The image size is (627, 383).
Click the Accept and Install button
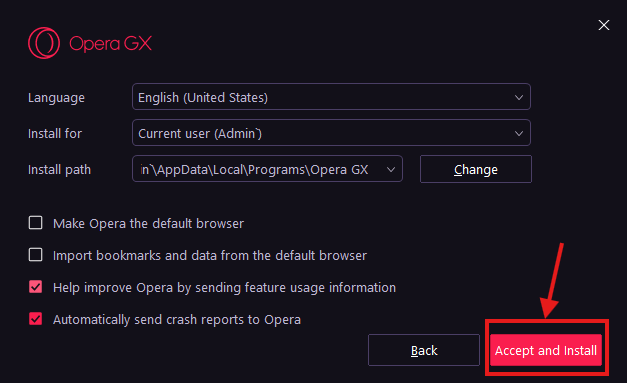546,350
